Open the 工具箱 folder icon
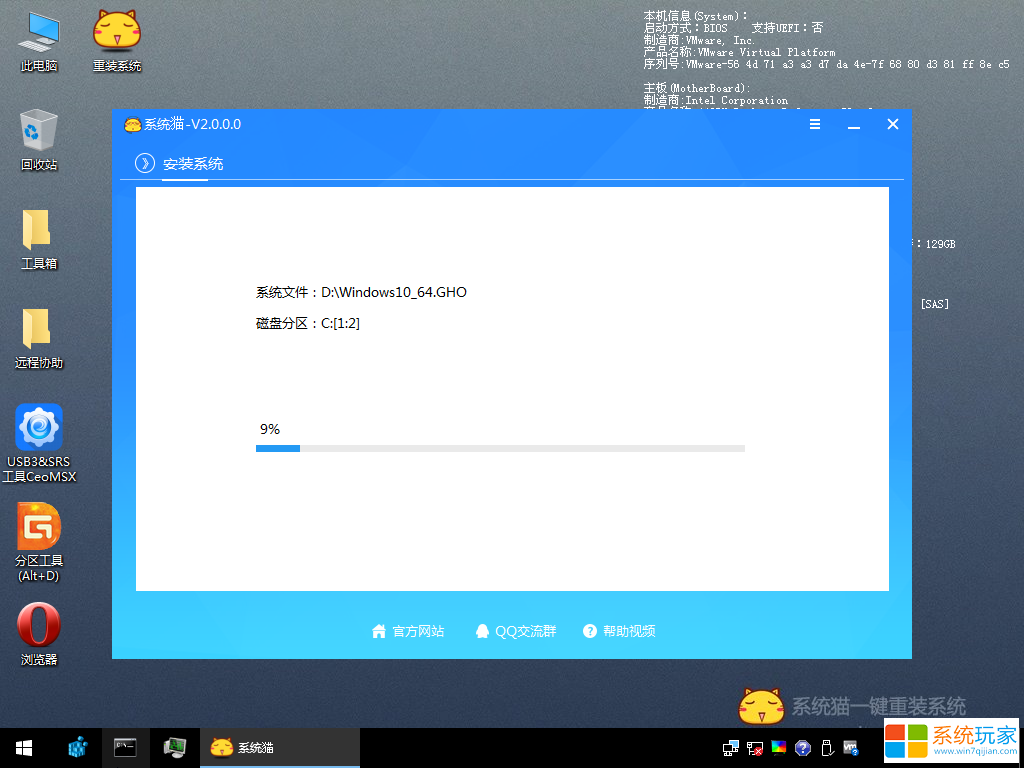This screenshot has height=768, width=1024. click(39, 239)
